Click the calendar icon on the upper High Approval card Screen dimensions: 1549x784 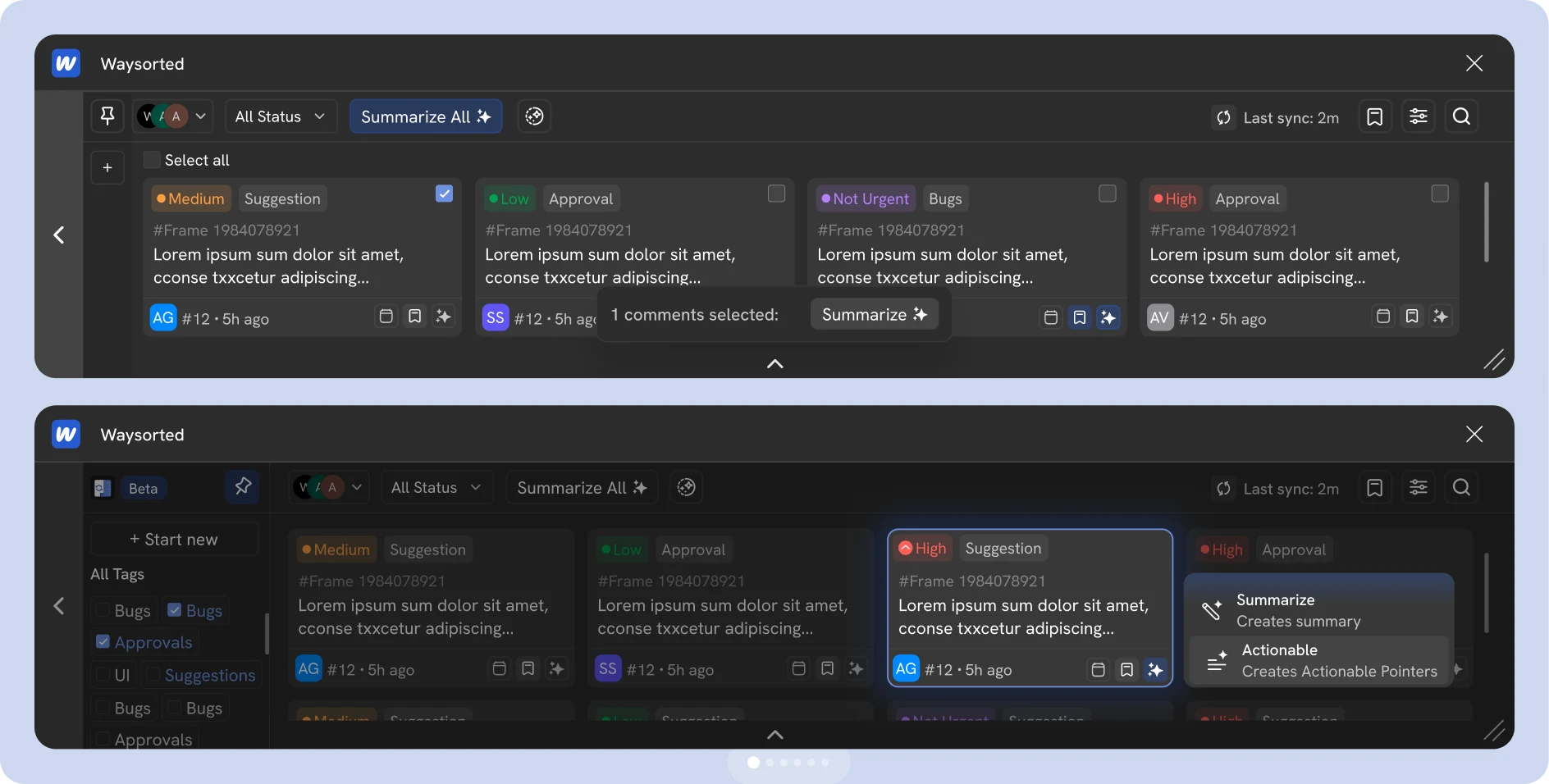(1383, 317)
